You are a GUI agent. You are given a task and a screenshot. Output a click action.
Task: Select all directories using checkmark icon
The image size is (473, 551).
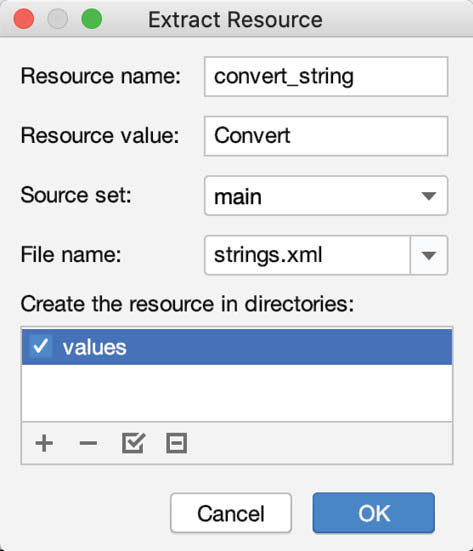(x=133, y=443)
